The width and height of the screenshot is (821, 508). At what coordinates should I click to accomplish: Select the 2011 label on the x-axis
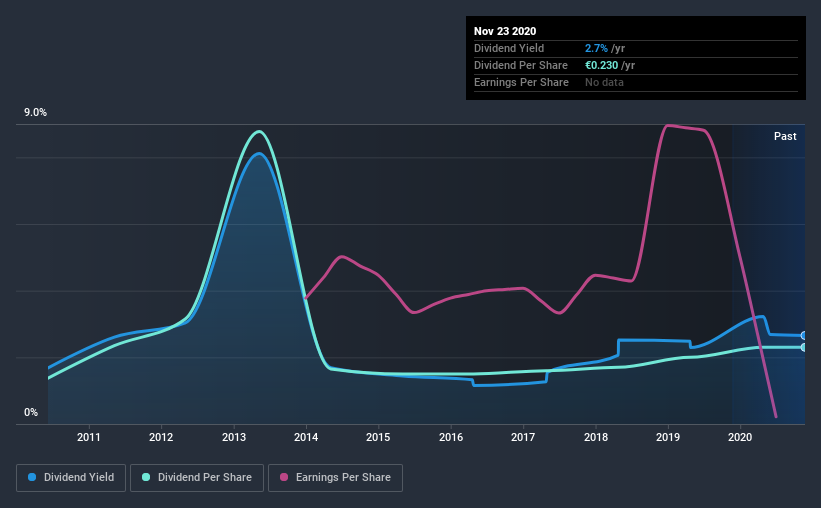coord(88,437)
